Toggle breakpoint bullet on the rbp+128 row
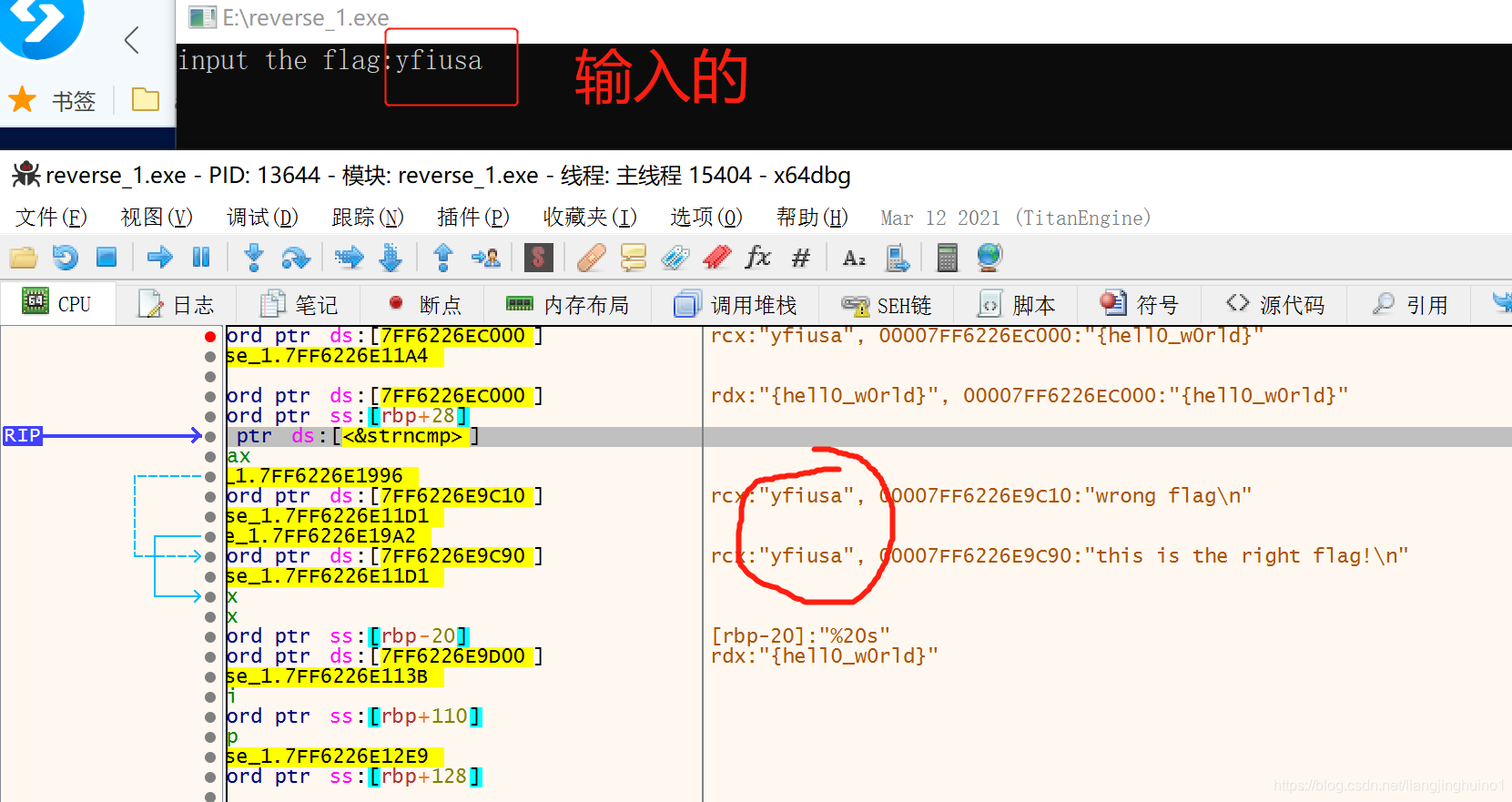 (x=210, y=777)
